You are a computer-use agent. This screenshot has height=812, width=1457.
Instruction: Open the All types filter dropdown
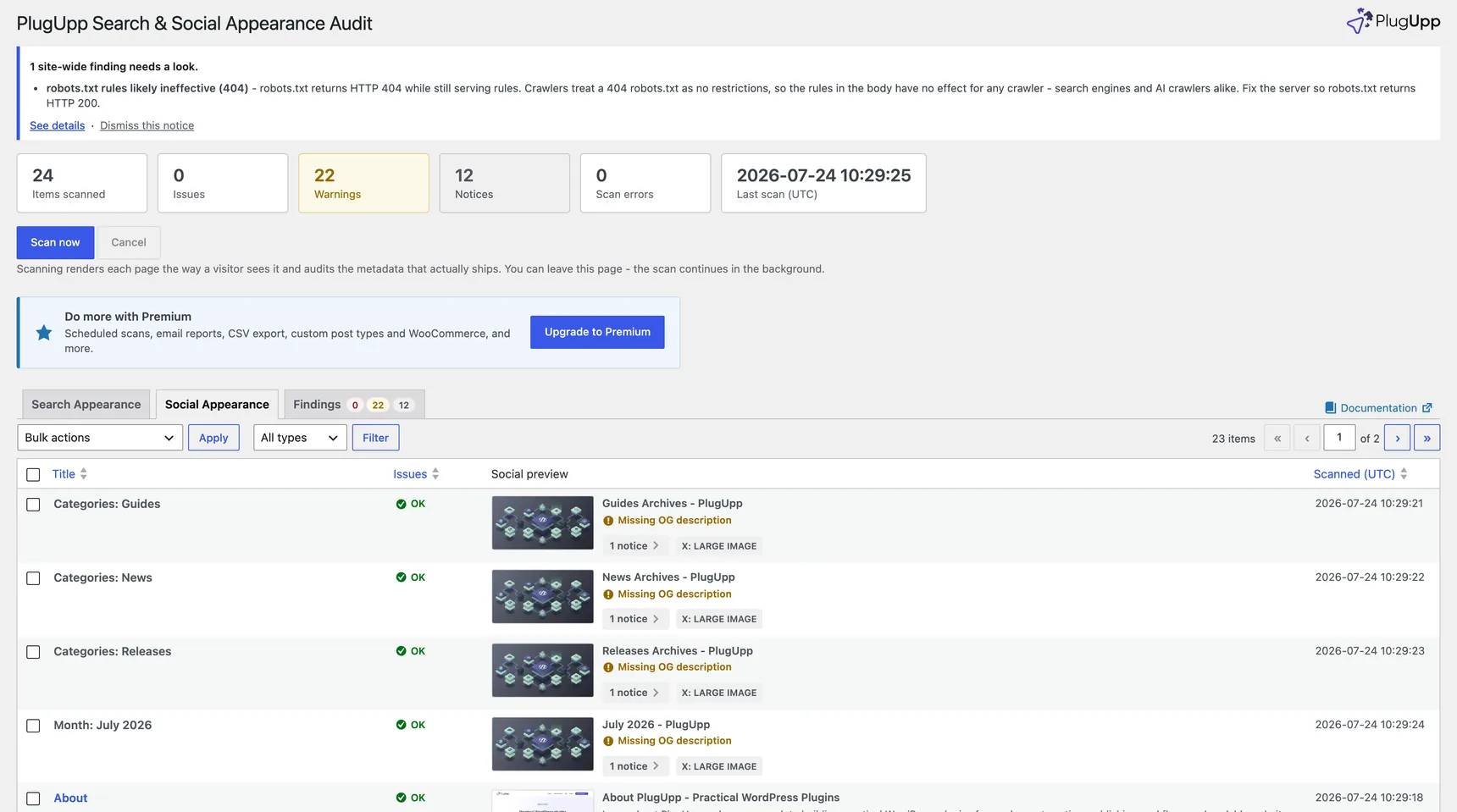point(300,438)
